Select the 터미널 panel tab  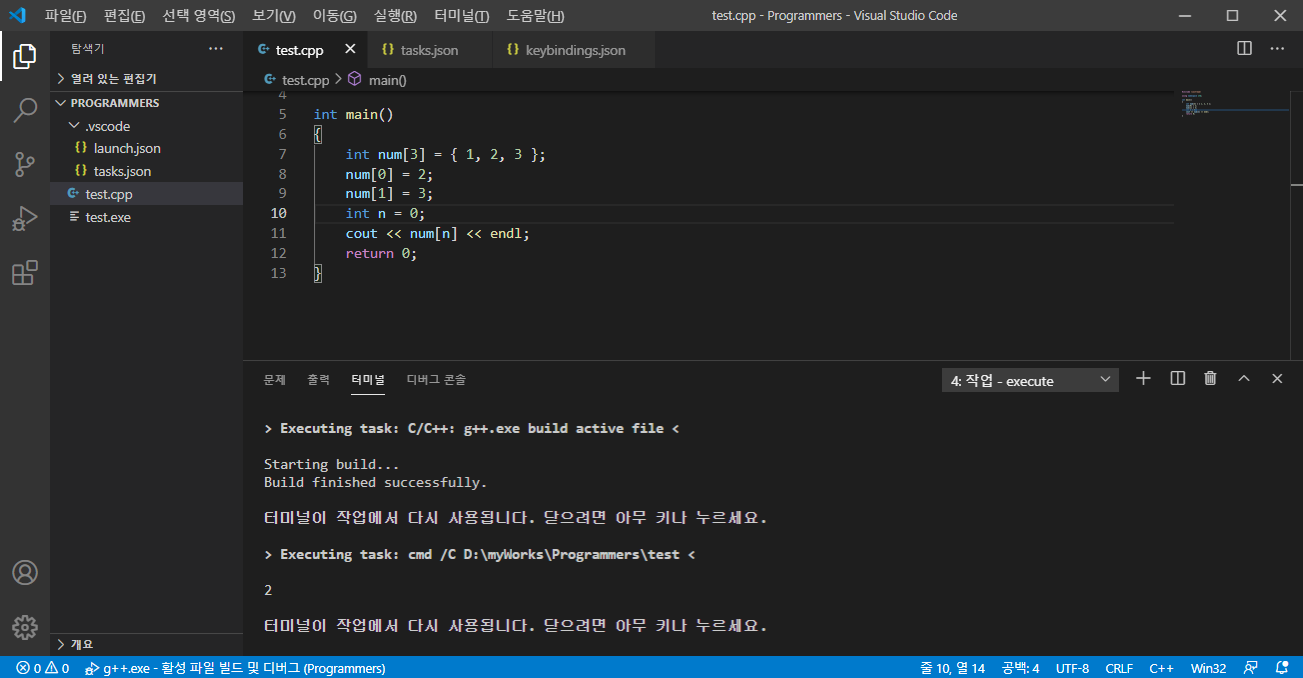click(x=367, y=380)
